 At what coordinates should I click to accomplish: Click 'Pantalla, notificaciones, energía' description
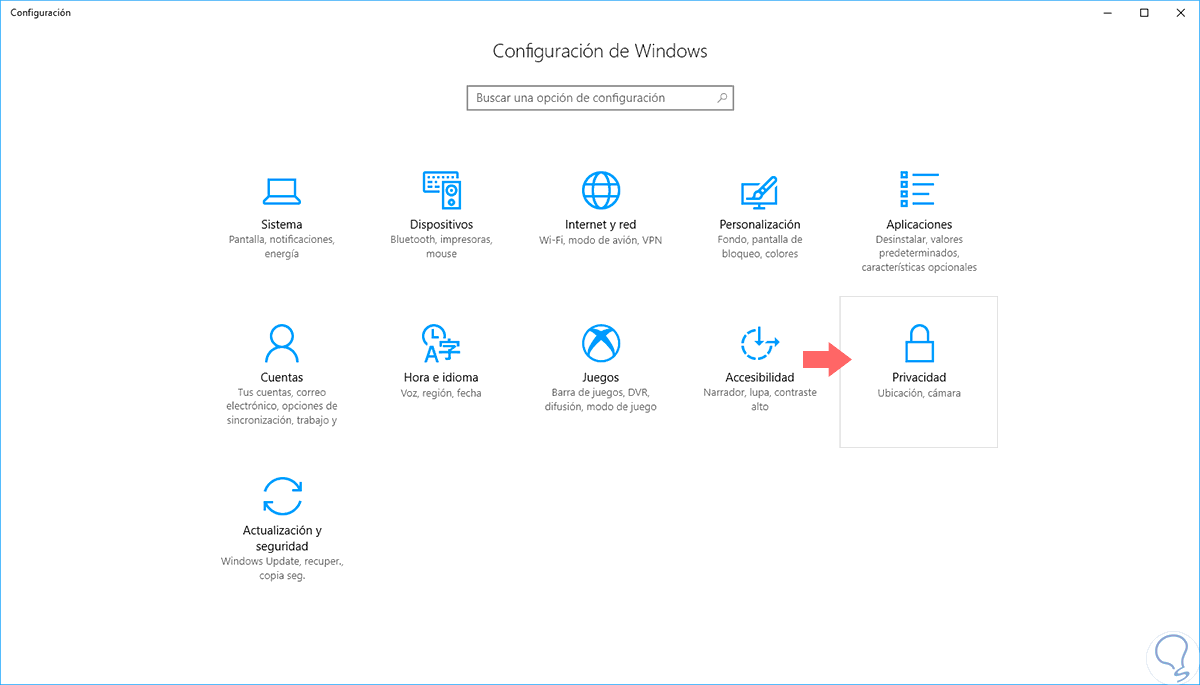pos(281,247)
